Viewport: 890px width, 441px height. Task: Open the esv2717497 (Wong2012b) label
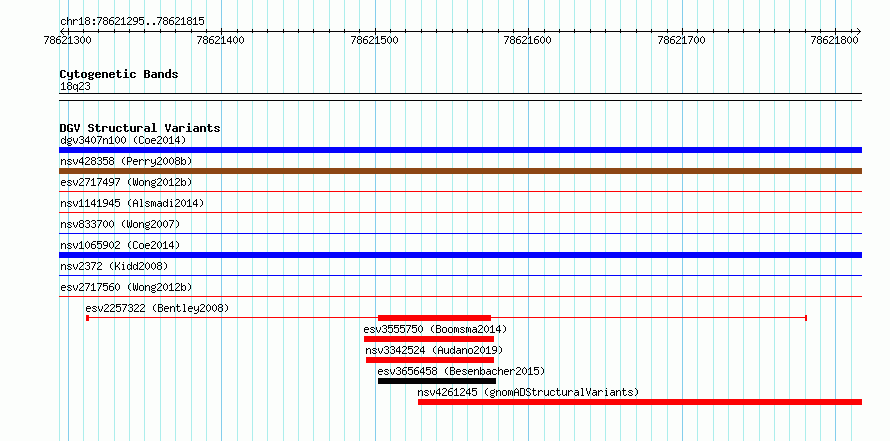pyautogui.click(x=126, y=182)
